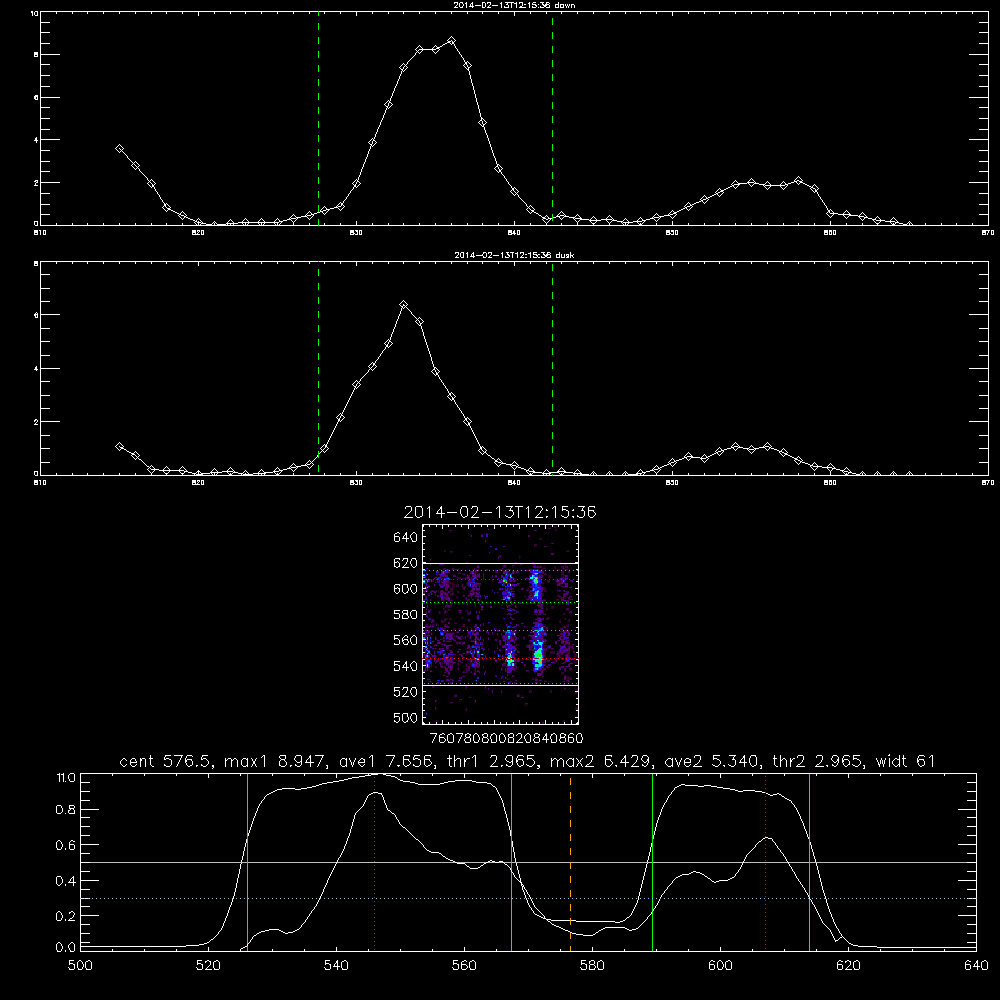Click the x-axis label string below spectral image
Image resolution: width=1000 pixels, height=1000 pixels.
[x=506, y=738]
